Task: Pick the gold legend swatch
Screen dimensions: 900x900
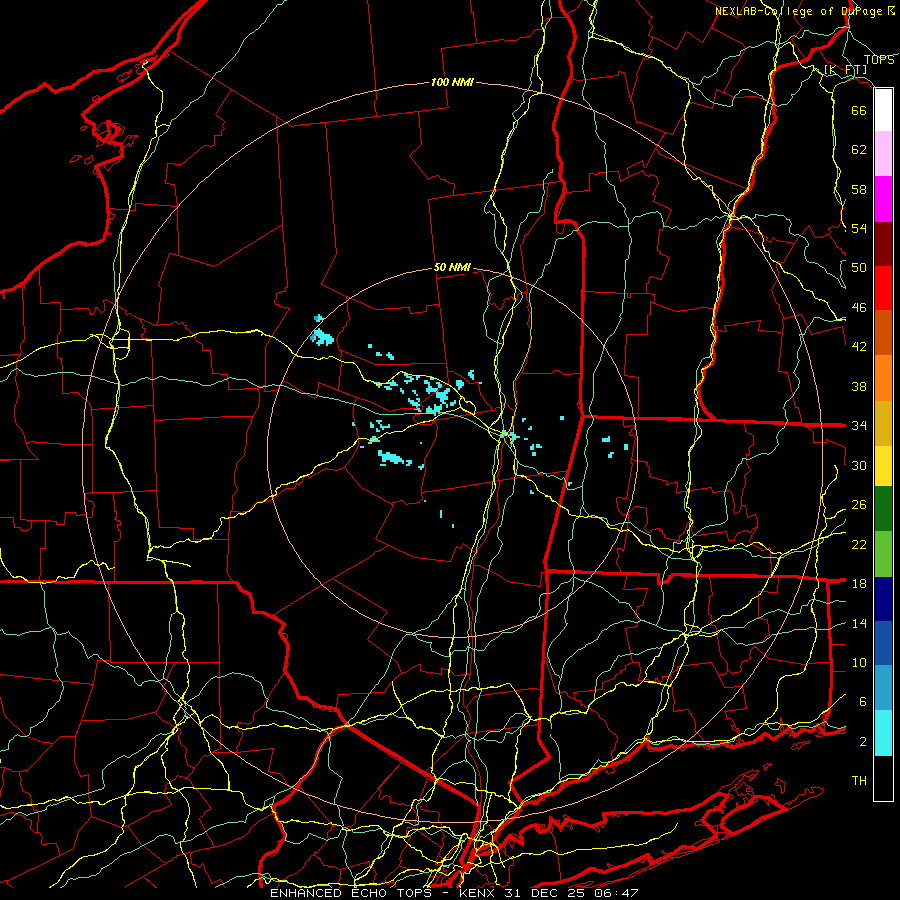Action: click(883, 423)
